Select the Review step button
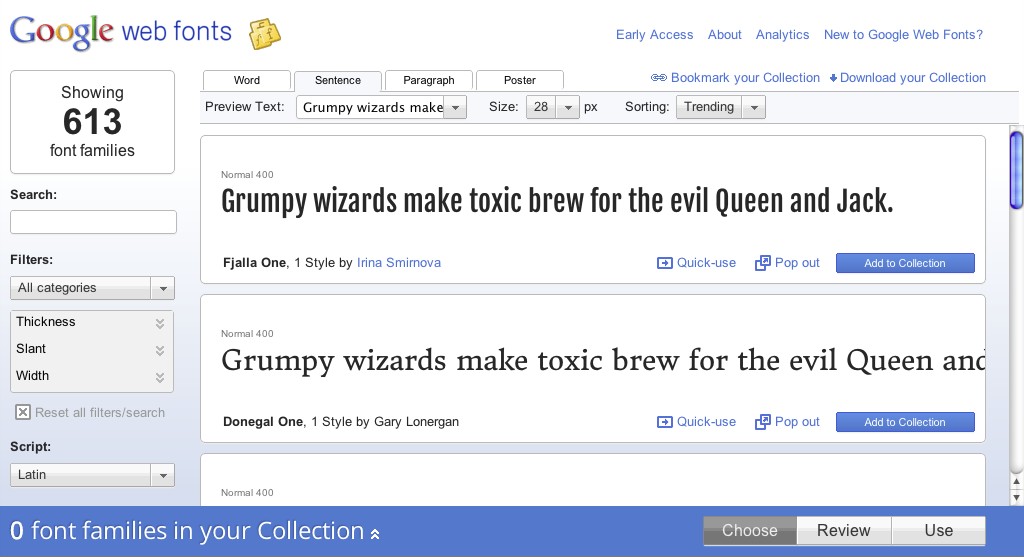Image resolution: width=1024 pixels, height=557 pixels. coord(844,530)
